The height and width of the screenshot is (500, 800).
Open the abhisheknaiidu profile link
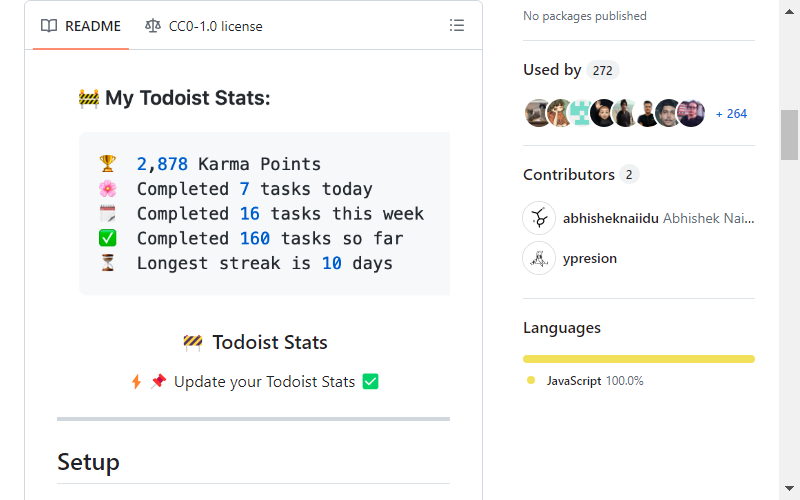click(x=611, y=218)
